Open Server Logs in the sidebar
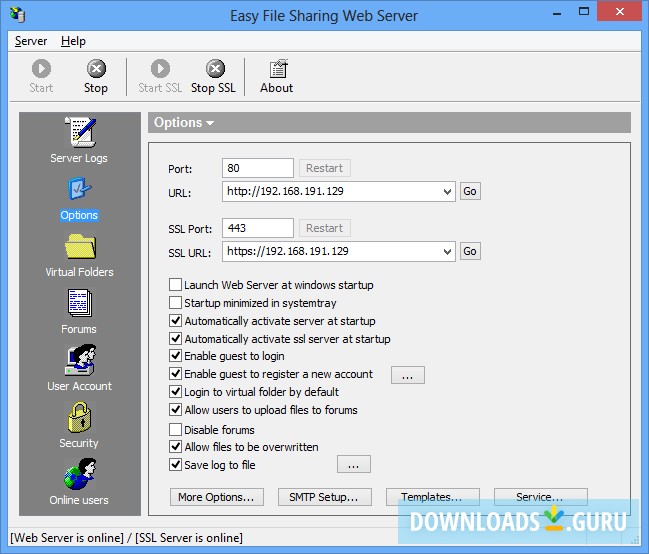This screenshot has height=554, width=649. (79, 132)
